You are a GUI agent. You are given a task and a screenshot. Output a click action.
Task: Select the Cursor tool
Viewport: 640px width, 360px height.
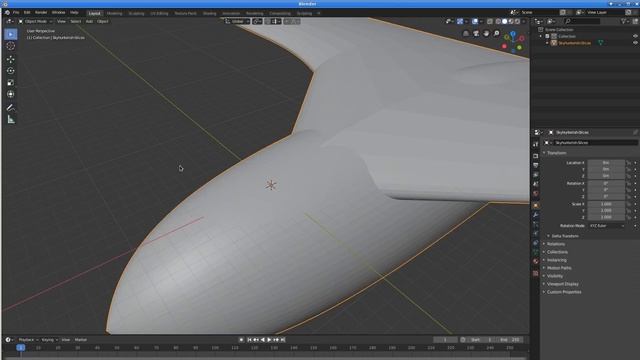[x=11, y=46]
